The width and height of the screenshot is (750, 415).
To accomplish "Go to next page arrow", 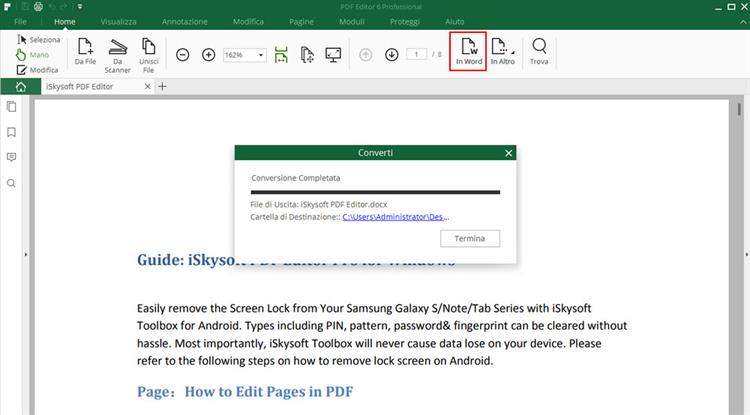I will point(392,55).
